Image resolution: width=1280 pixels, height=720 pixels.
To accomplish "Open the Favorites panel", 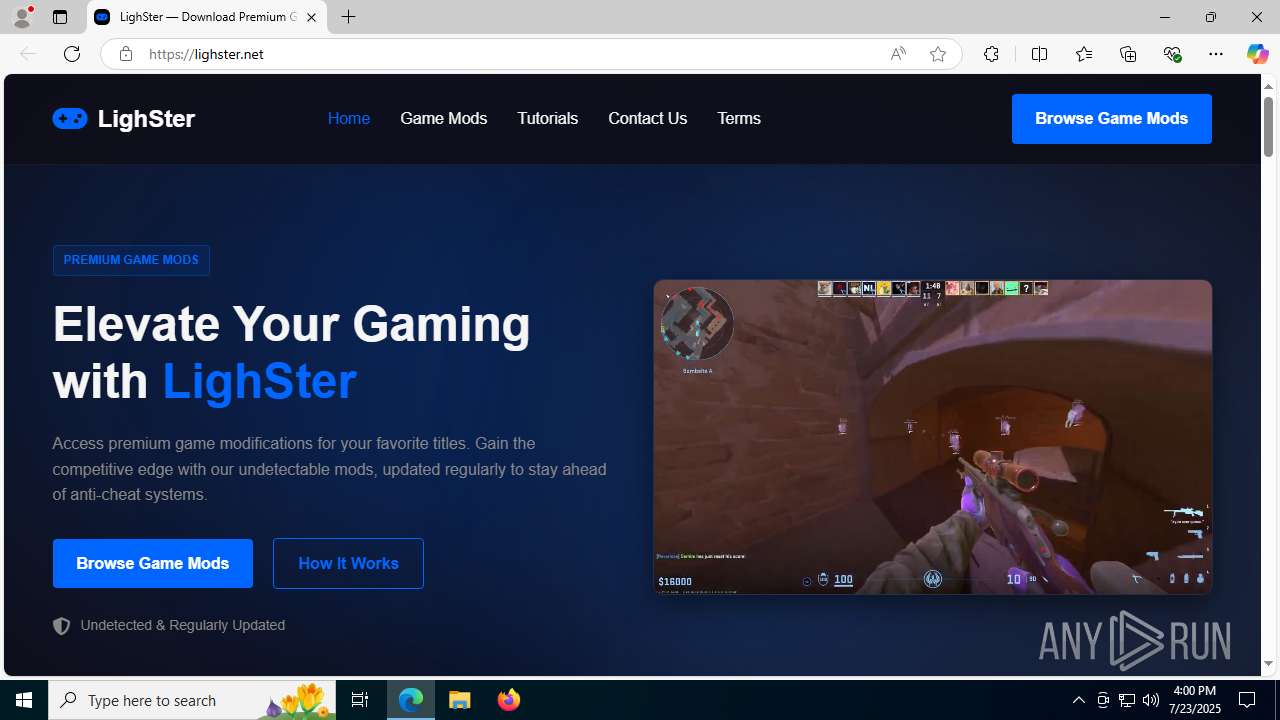I will click(x=1083, y=54).
